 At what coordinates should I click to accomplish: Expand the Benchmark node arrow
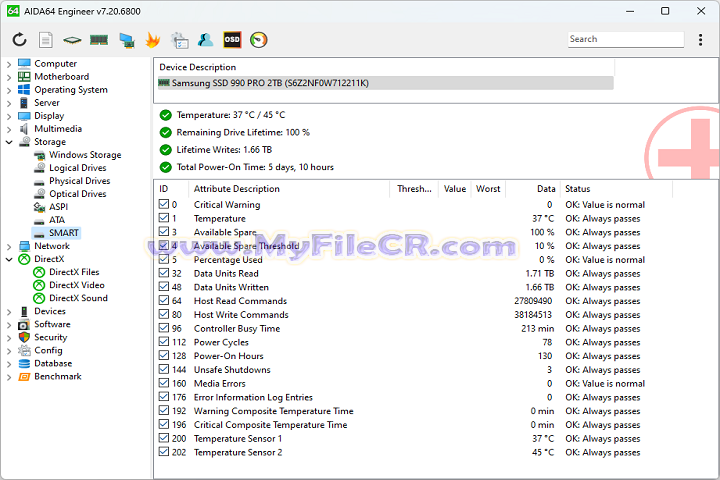tap(9, 377)
